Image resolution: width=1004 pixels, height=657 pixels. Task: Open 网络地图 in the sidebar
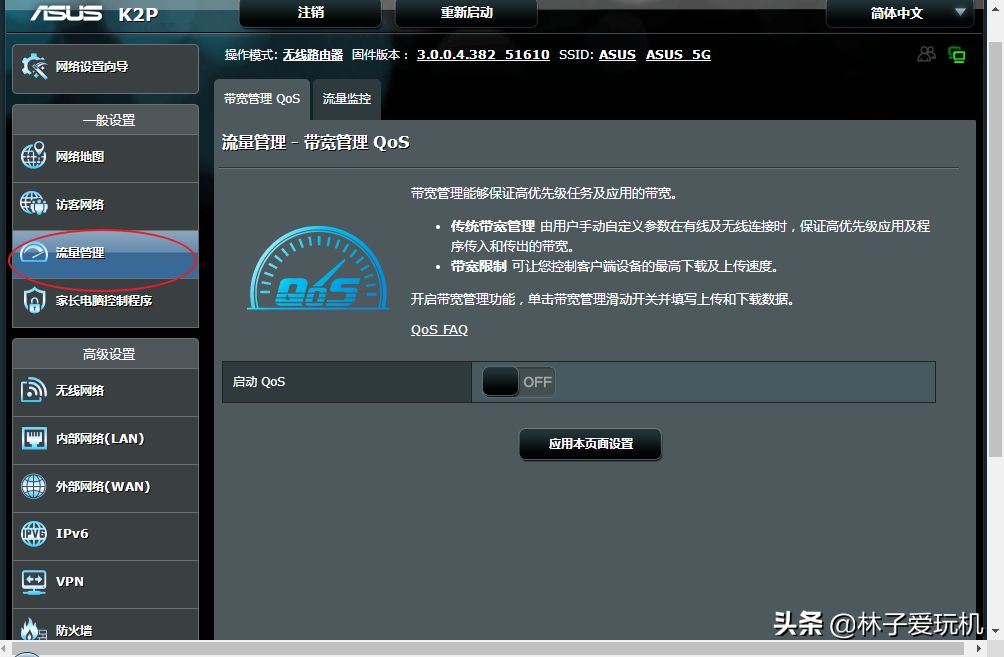[x=105, y=158]
